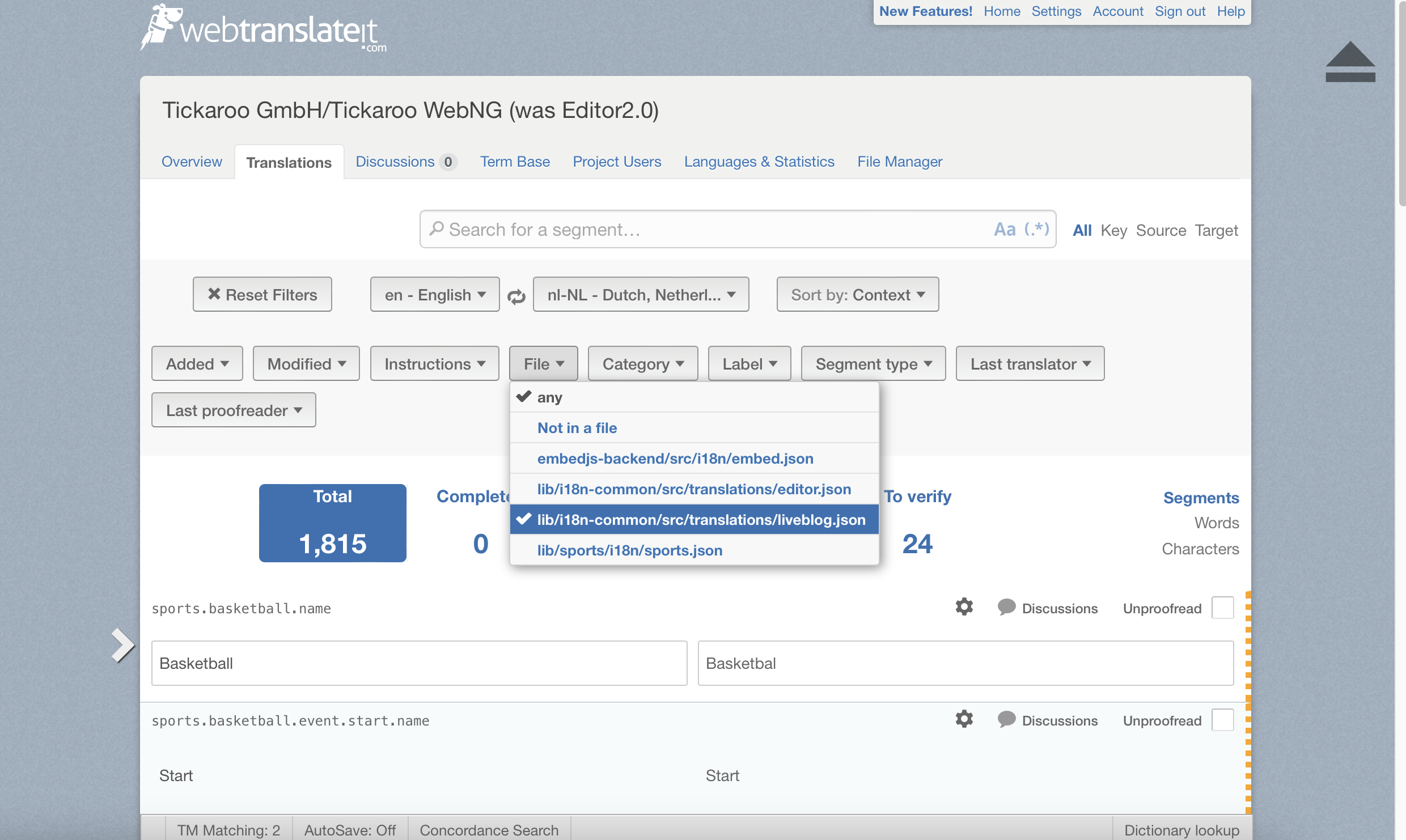Toggle case-sensitive Aa search option
This screenshot has height=840, width=1406.
[x=1005, y=230]
